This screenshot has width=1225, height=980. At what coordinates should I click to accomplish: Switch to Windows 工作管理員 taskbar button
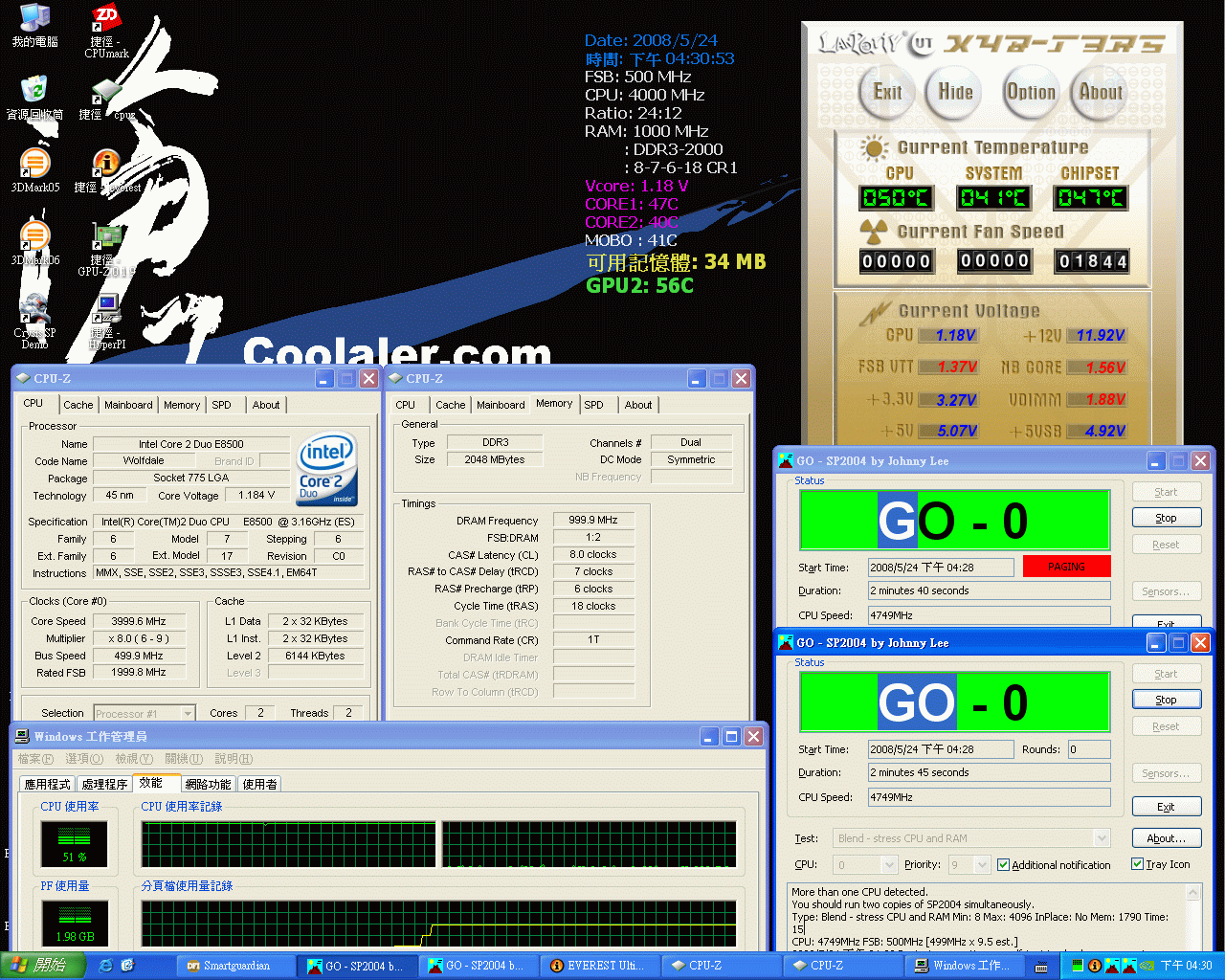coord(963,966)
